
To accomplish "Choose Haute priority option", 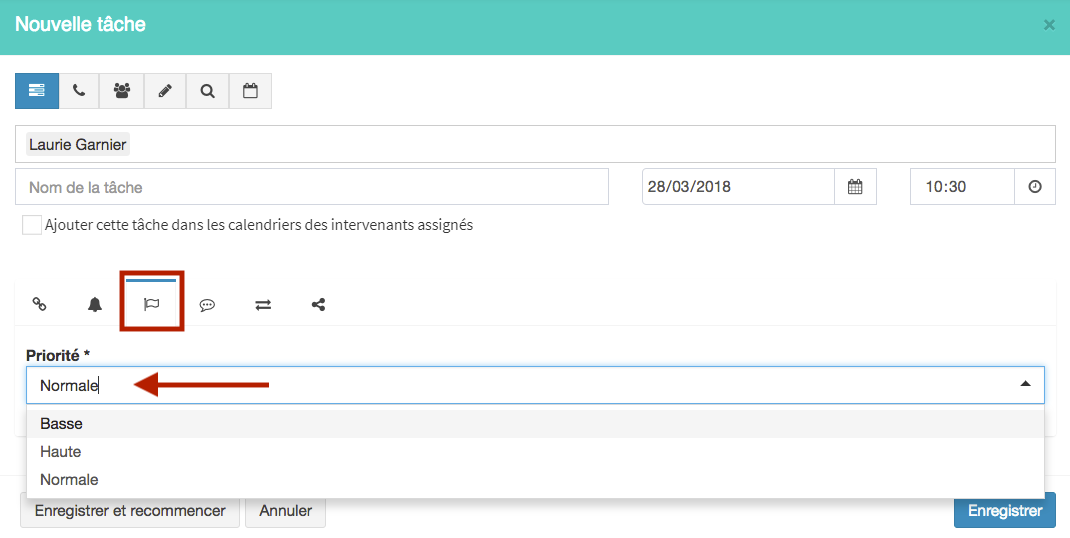I will coord(535,452).
